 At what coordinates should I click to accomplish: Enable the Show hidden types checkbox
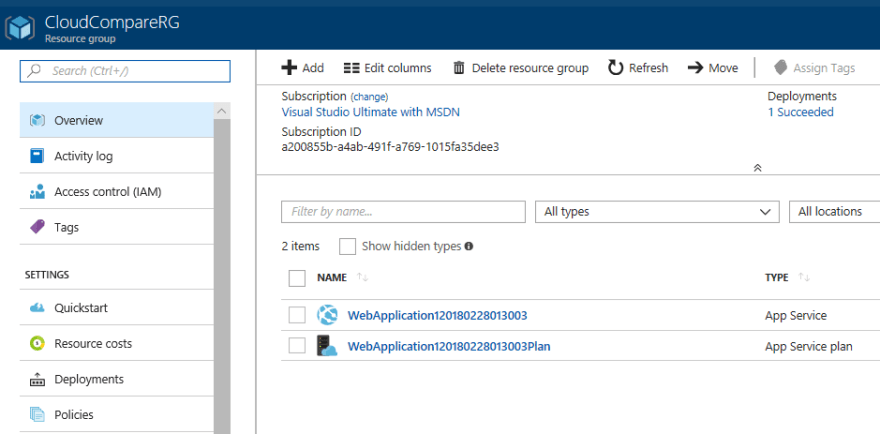347,246
